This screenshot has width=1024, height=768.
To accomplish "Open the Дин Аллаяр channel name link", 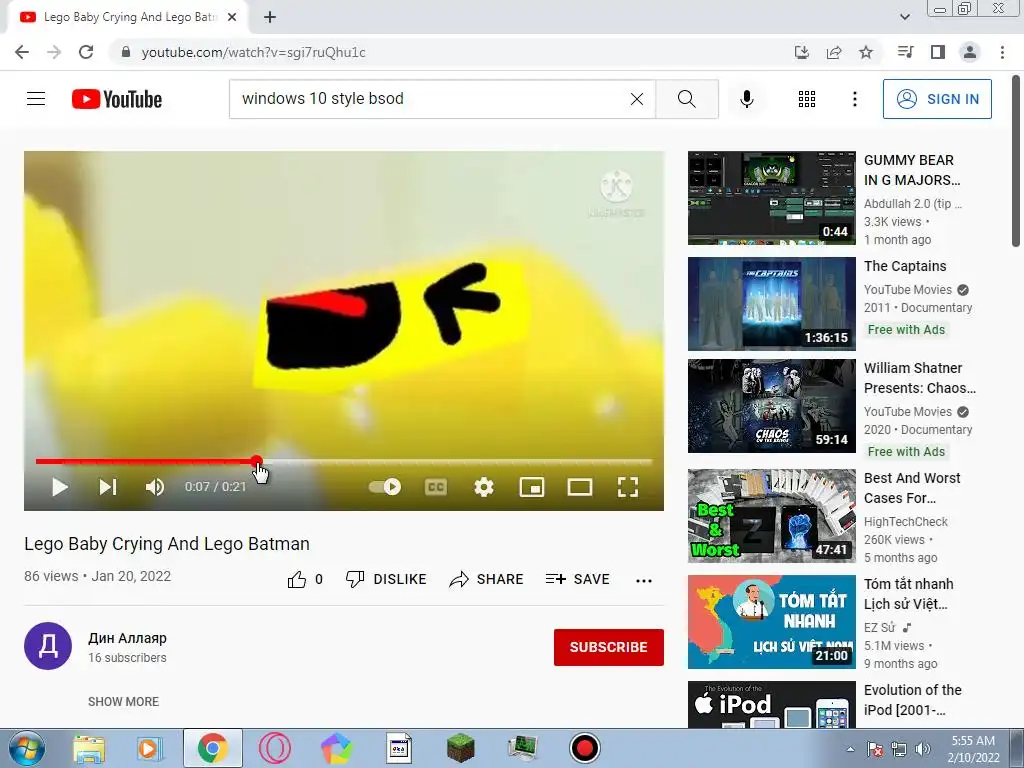I will 127,638.
